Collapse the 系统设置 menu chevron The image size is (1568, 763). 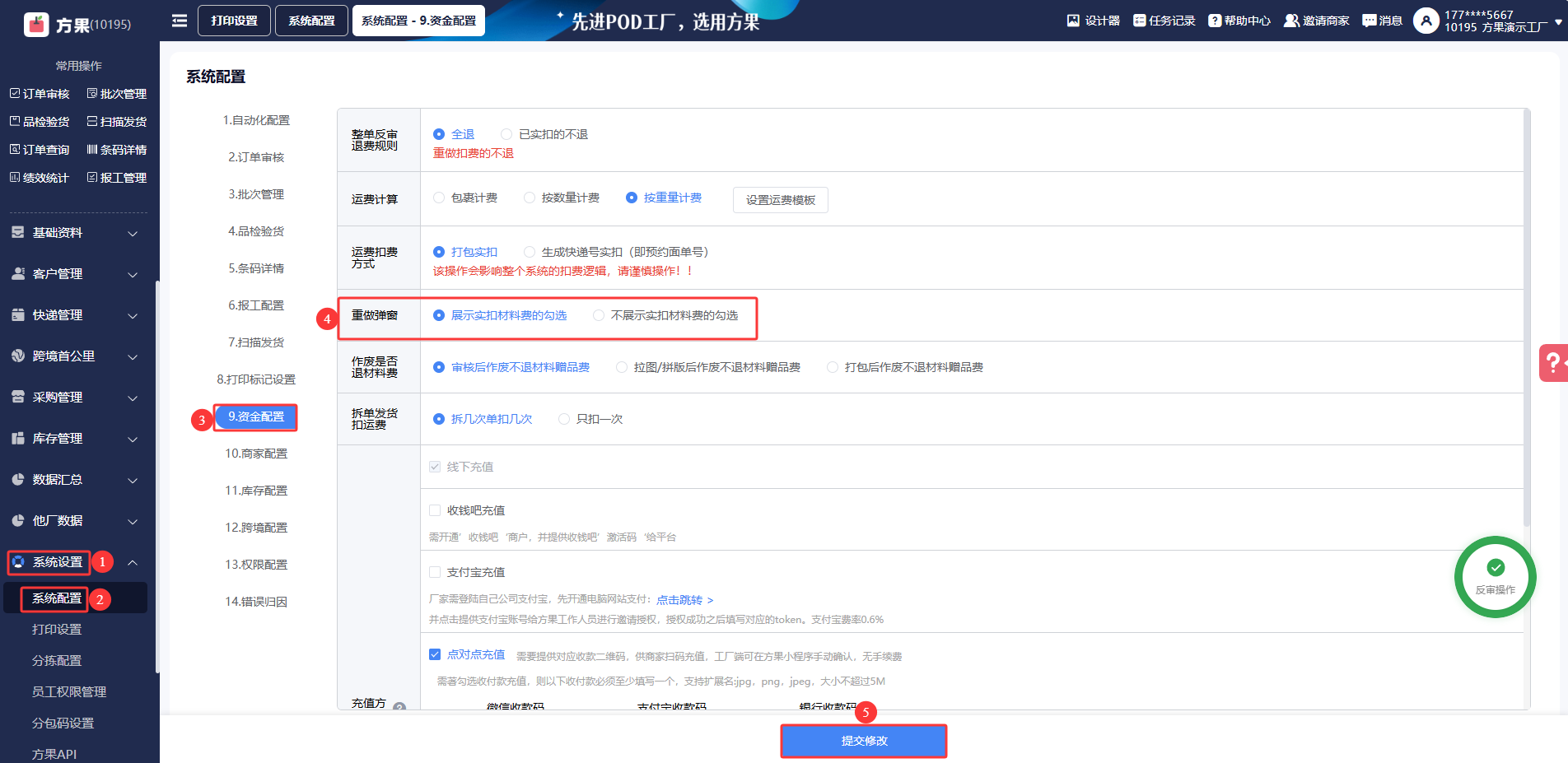pyautogui.click(x=133, y=562)
